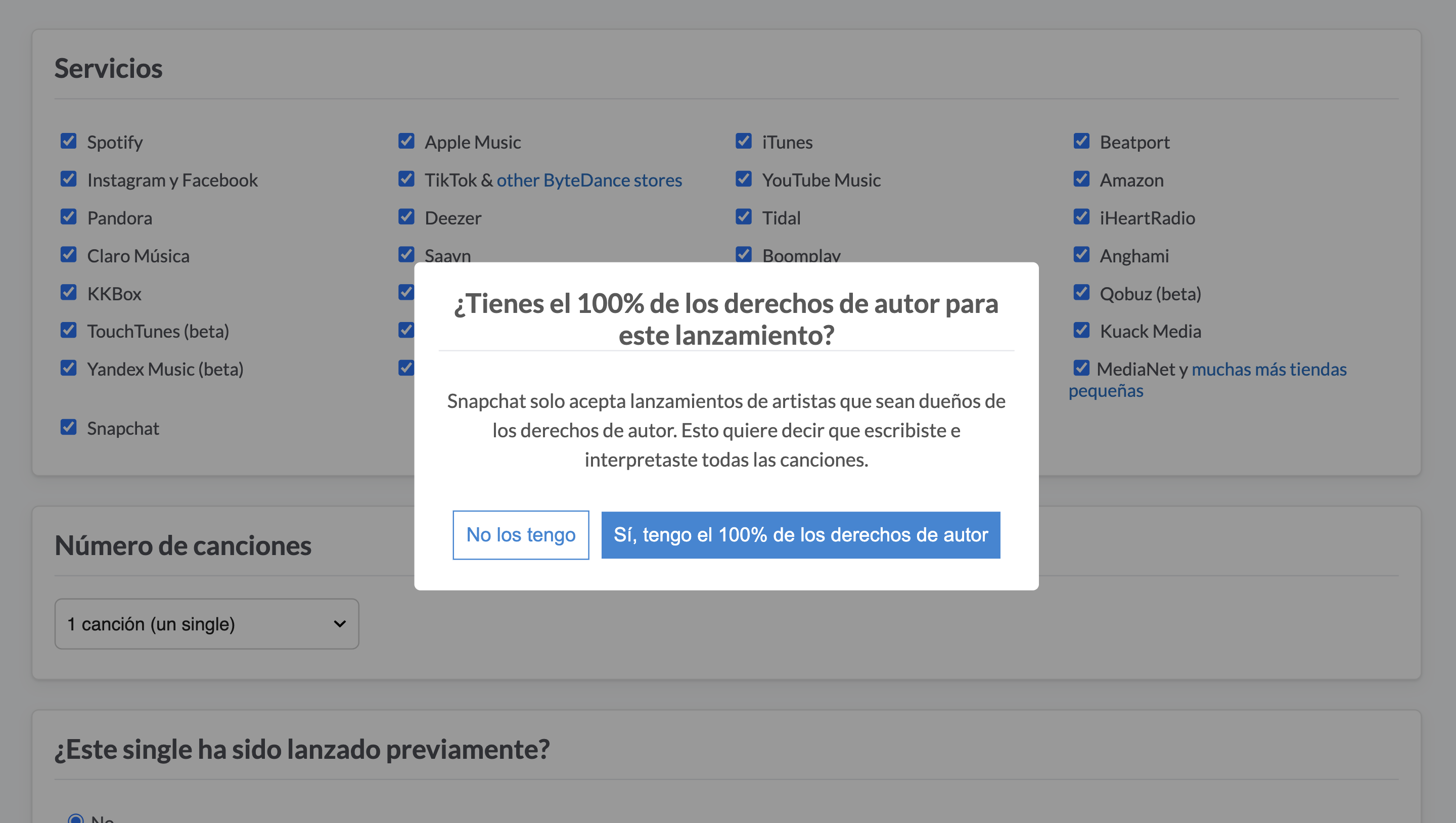The image size is (1456, 823).
Task: Toggle the Deezer checkbox
Action: click(406, 216)
